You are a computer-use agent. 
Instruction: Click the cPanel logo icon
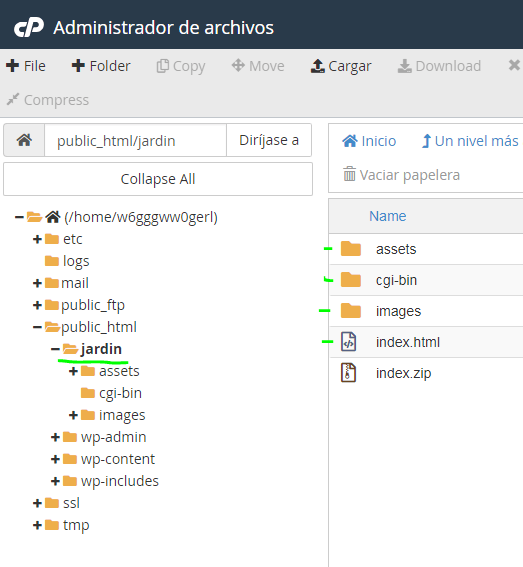tap(29, 27)
